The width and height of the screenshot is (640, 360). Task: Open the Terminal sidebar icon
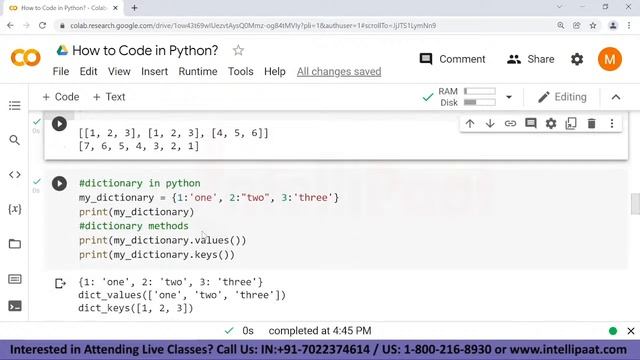pos(15,306)
